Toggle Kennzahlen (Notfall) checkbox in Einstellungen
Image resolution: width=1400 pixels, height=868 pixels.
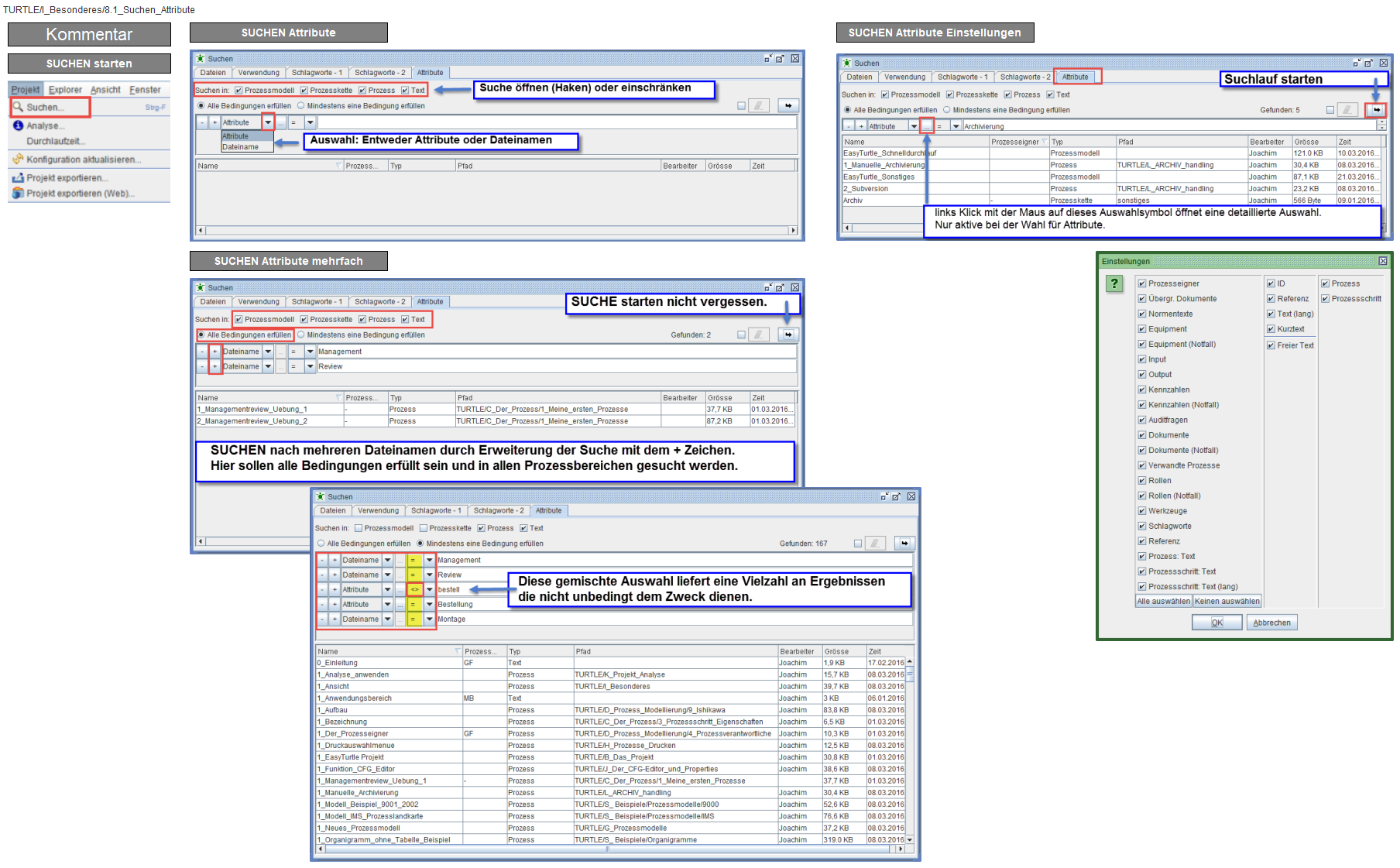click(1141, 405)
